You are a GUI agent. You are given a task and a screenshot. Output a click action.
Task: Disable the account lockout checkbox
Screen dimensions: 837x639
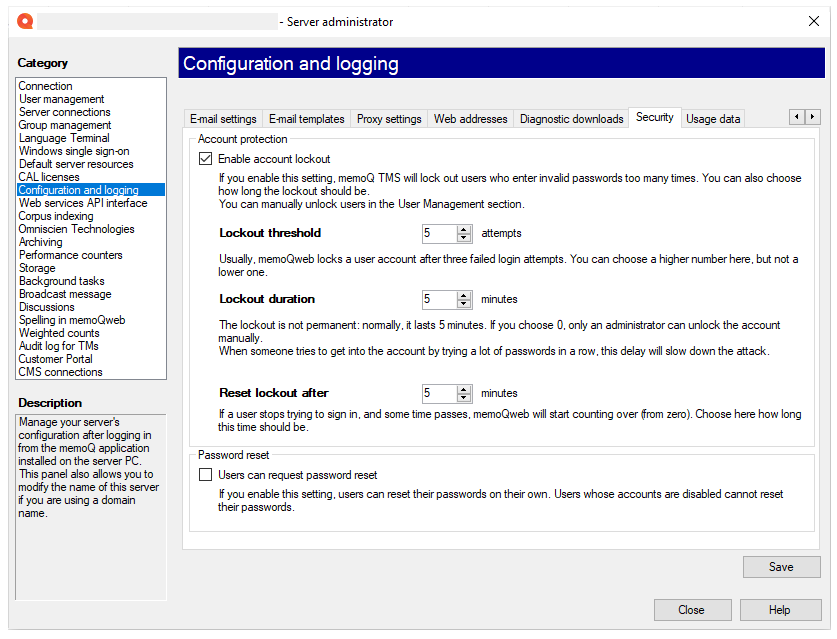205,158
